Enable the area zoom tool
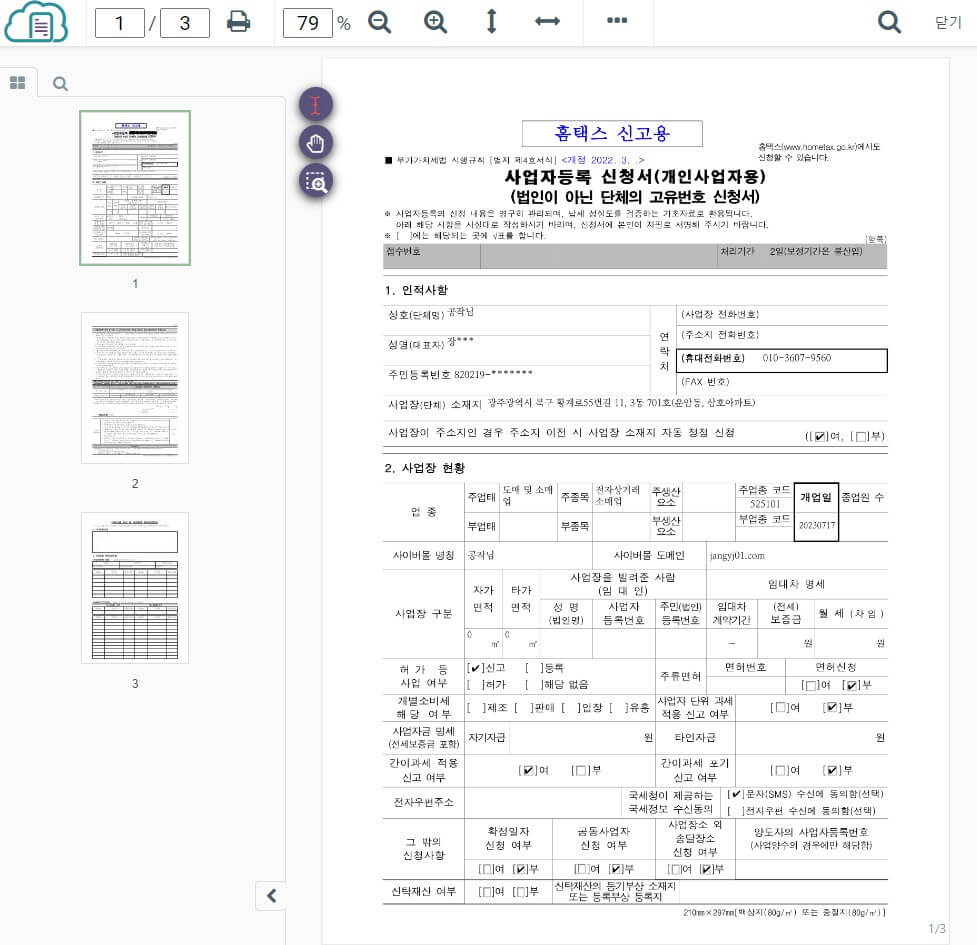977x945 pixels. click(x=315, y=181)
